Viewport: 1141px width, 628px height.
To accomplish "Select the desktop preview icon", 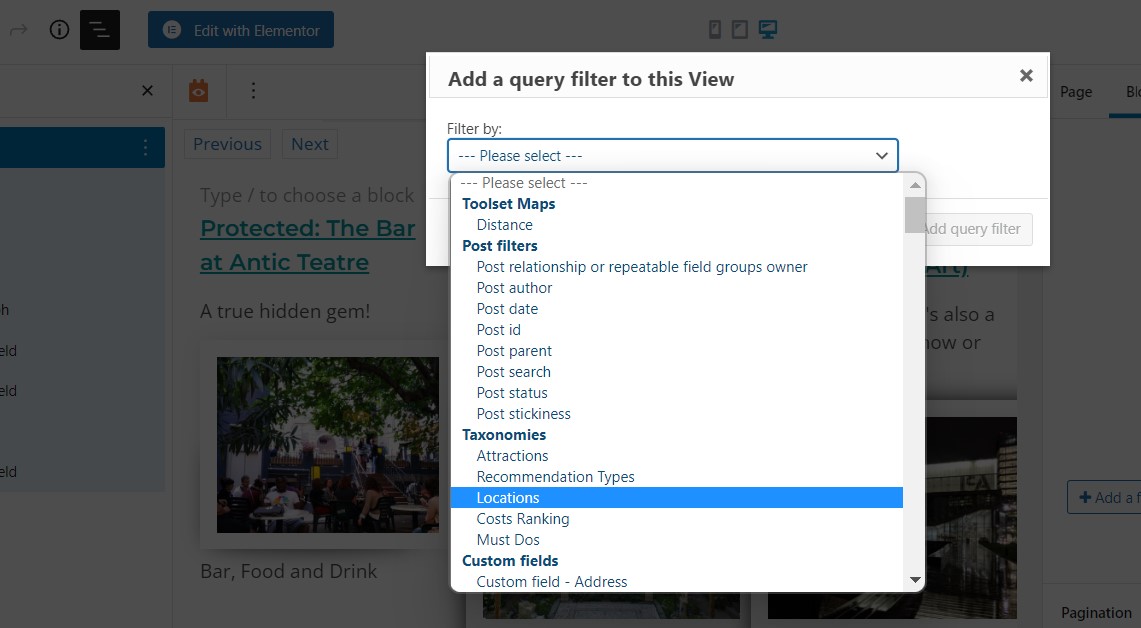I will click(767, 30).
